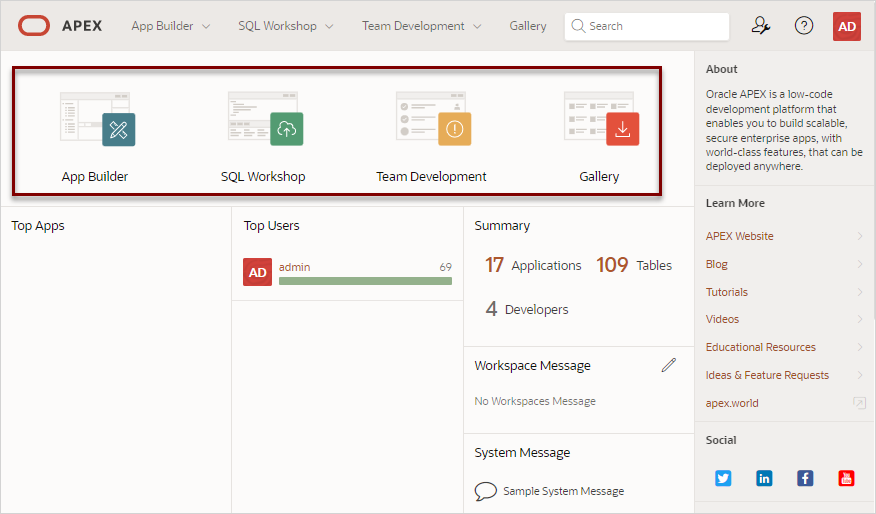Click the 109 Tables summary count

click(634, 265)
